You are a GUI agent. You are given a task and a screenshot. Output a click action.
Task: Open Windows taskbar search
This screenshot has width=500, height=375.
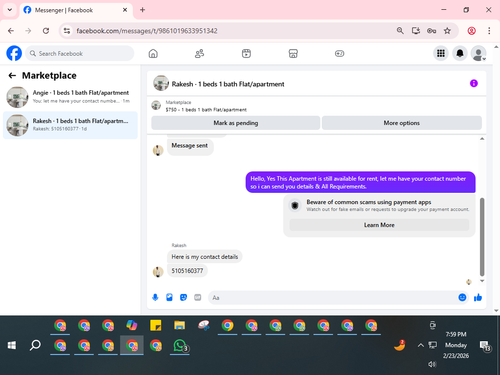coord(35,345)
